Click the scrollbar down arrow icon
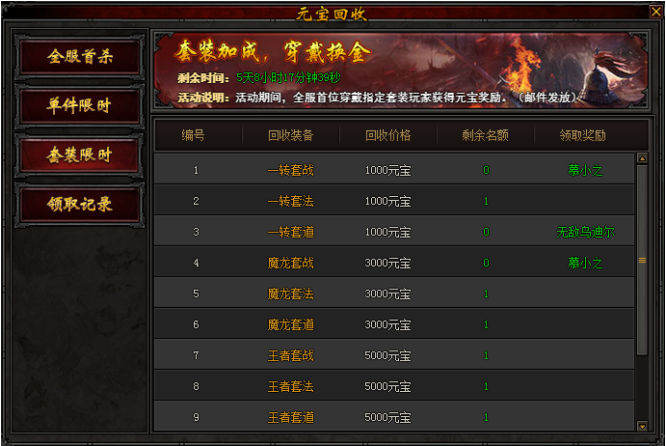 tap(642, 426)
